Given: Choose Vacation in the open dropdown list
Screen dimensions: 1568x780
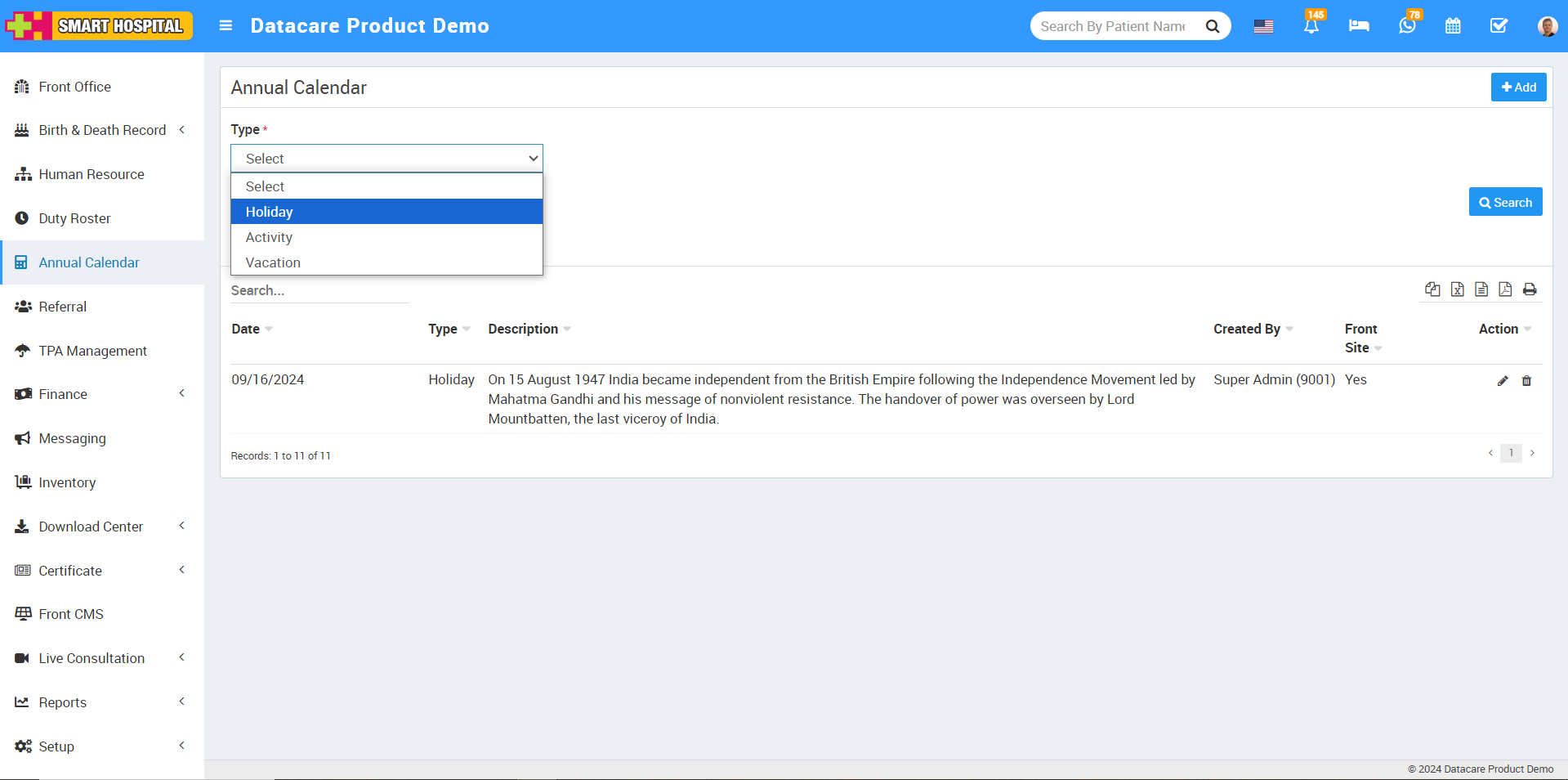Looking at the screenshot, I should coord(273,262).
